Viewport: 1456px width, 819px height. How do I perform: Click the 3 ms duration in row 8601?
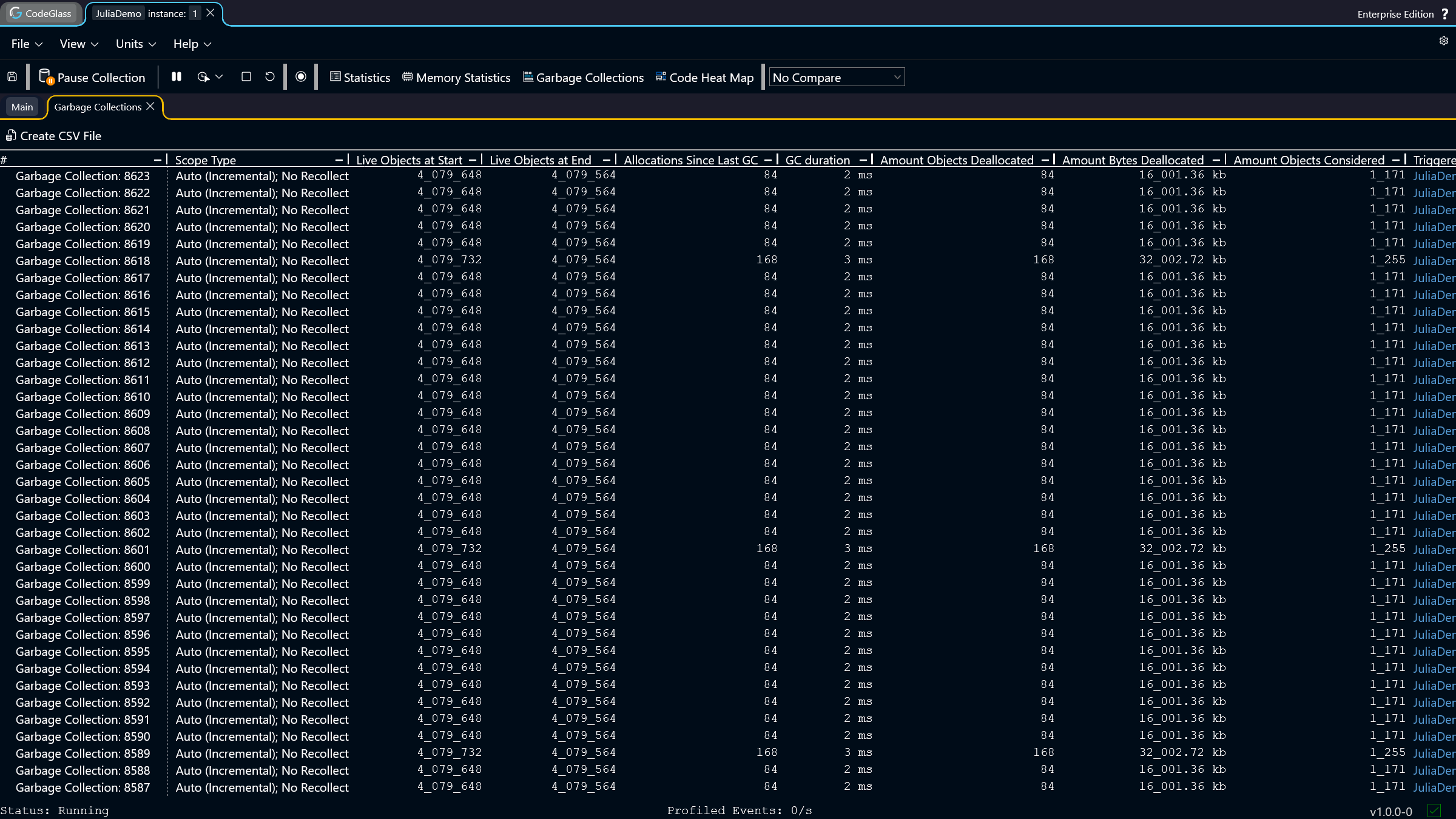tap(858, 548)
